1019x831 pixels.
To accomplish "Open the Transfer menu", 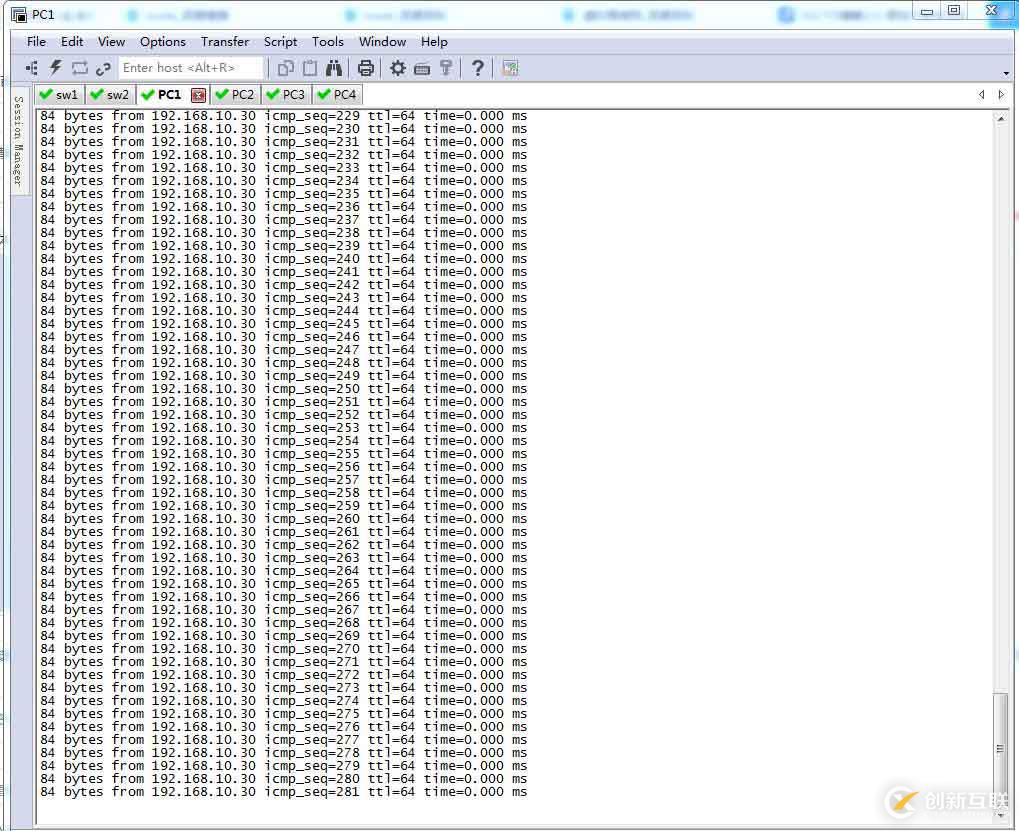I will pyautogui.click(x=225, y=42).
